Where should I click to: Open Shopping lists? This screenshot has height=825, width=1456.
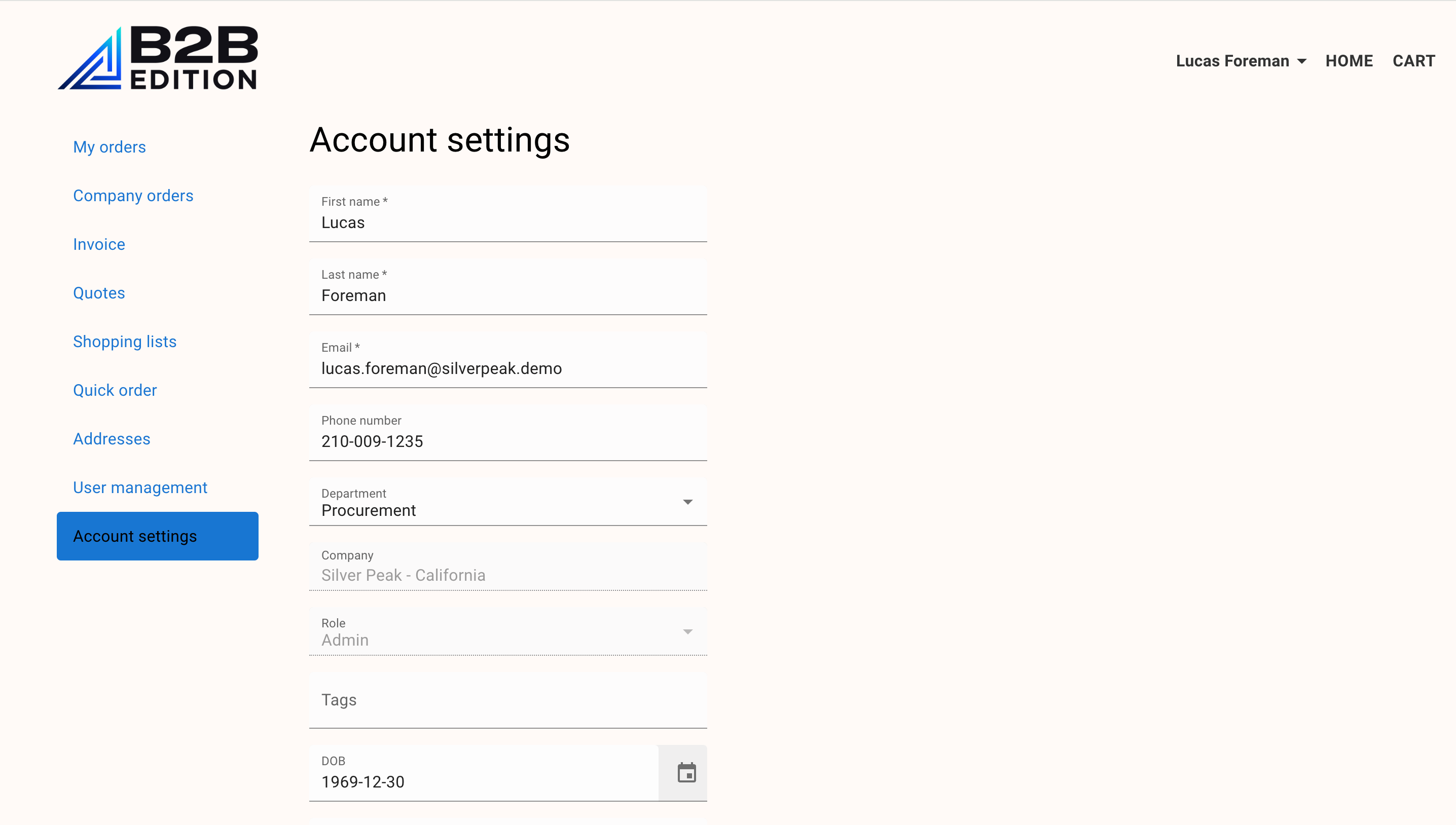(125, 342)
